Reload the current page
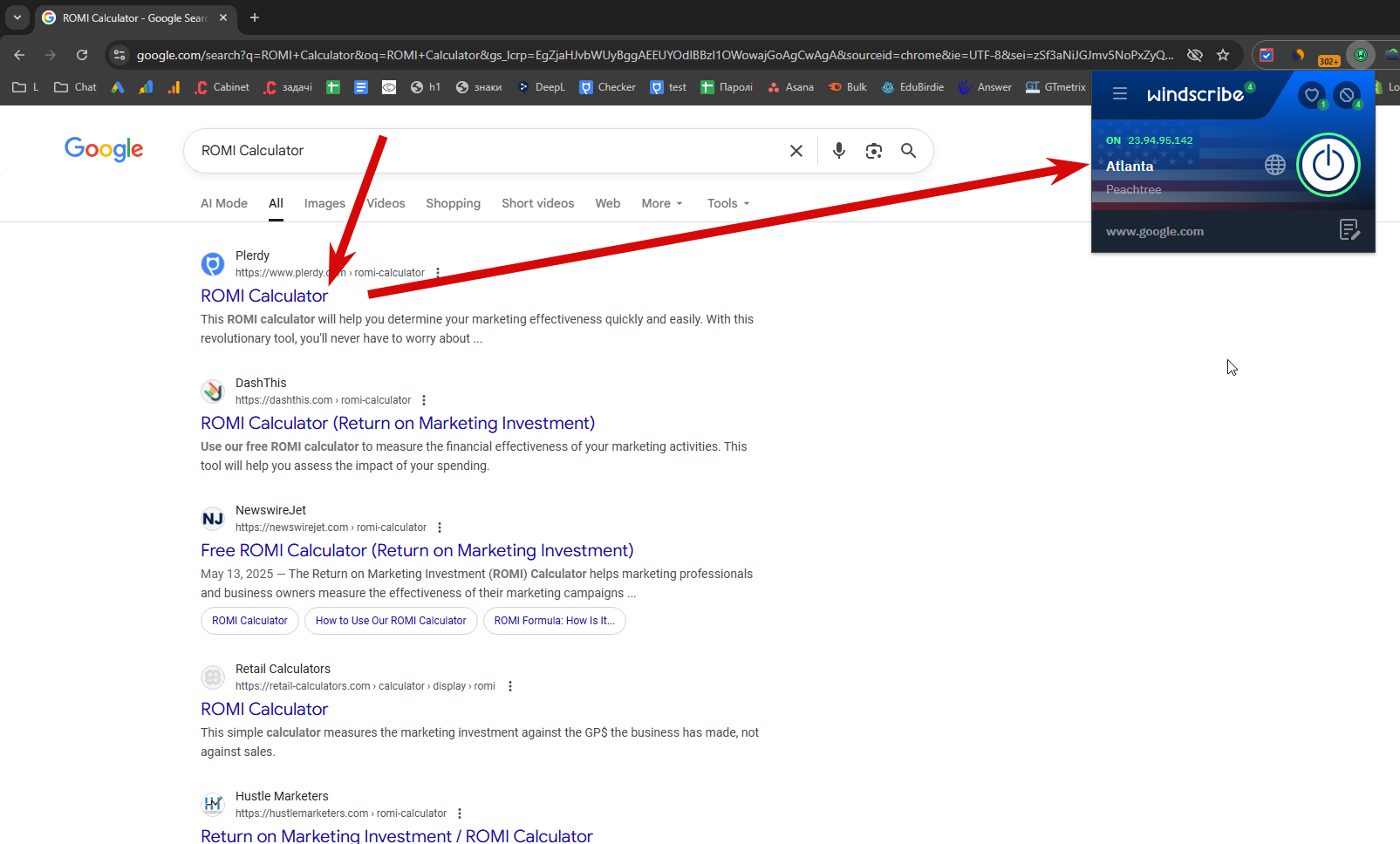This screenshot has width=1400, height=844. point(82,55)
